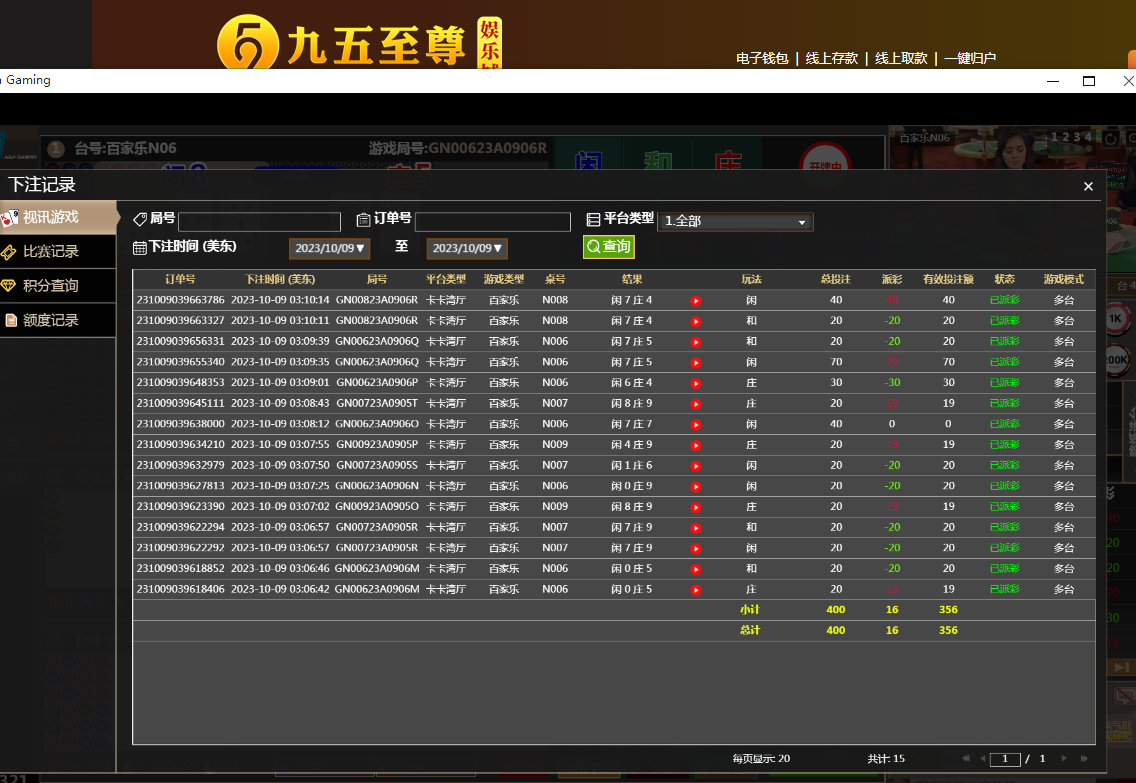Focus the 订单号 text field
The height and width of the screenshot is (783, 1136).
pos(492,222)
